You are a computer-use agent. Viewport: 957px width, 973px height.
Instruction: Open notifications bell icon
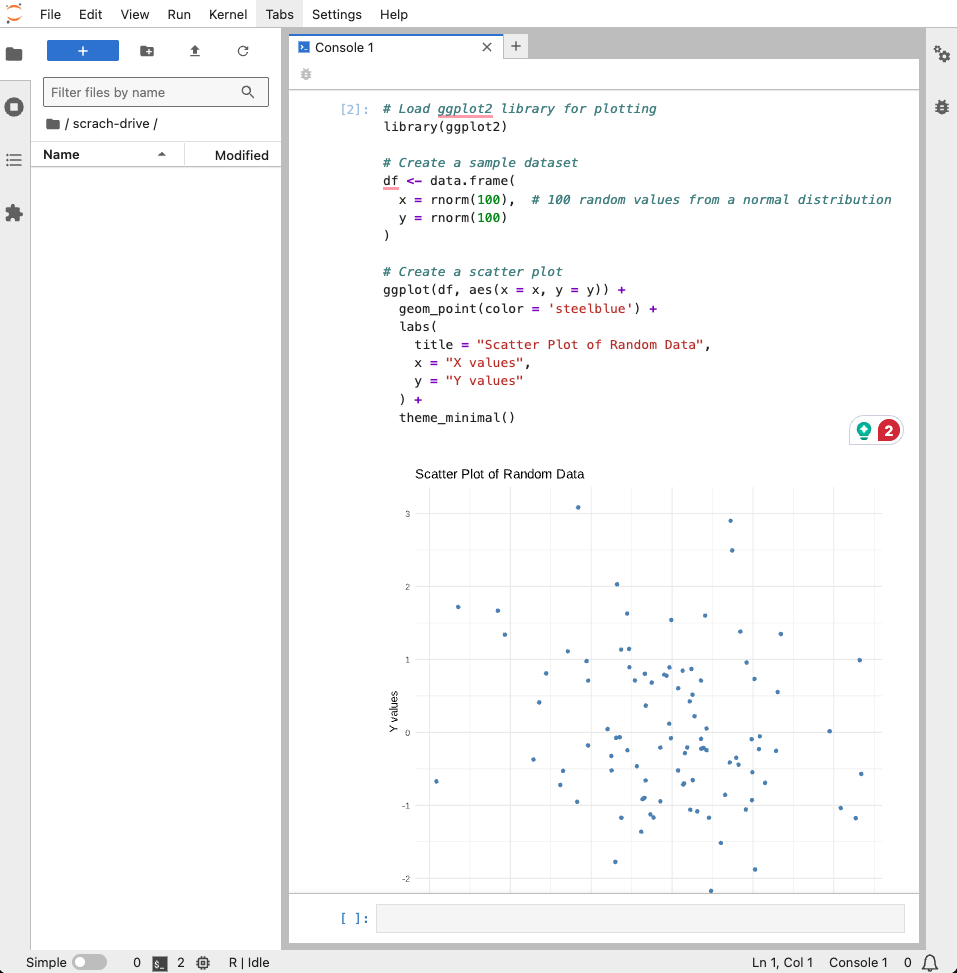coord(930,963)
